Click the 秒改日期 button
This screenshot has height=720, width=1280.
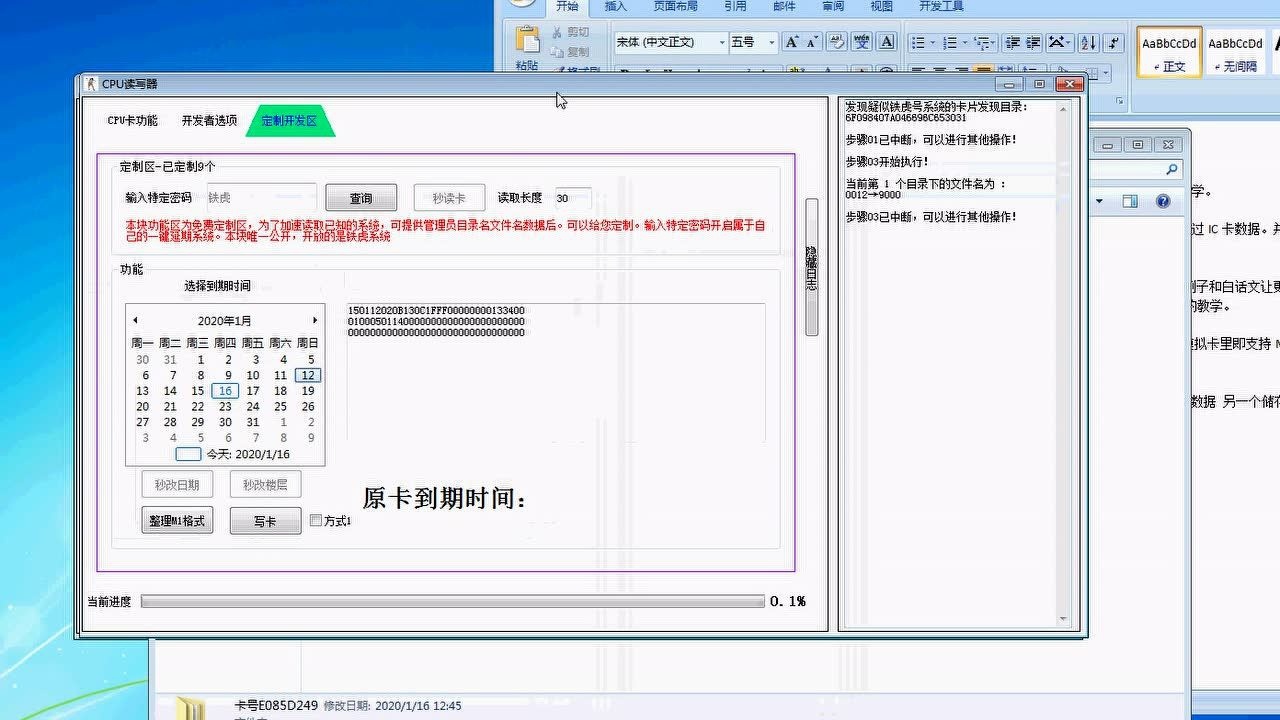tap(177, 485)
